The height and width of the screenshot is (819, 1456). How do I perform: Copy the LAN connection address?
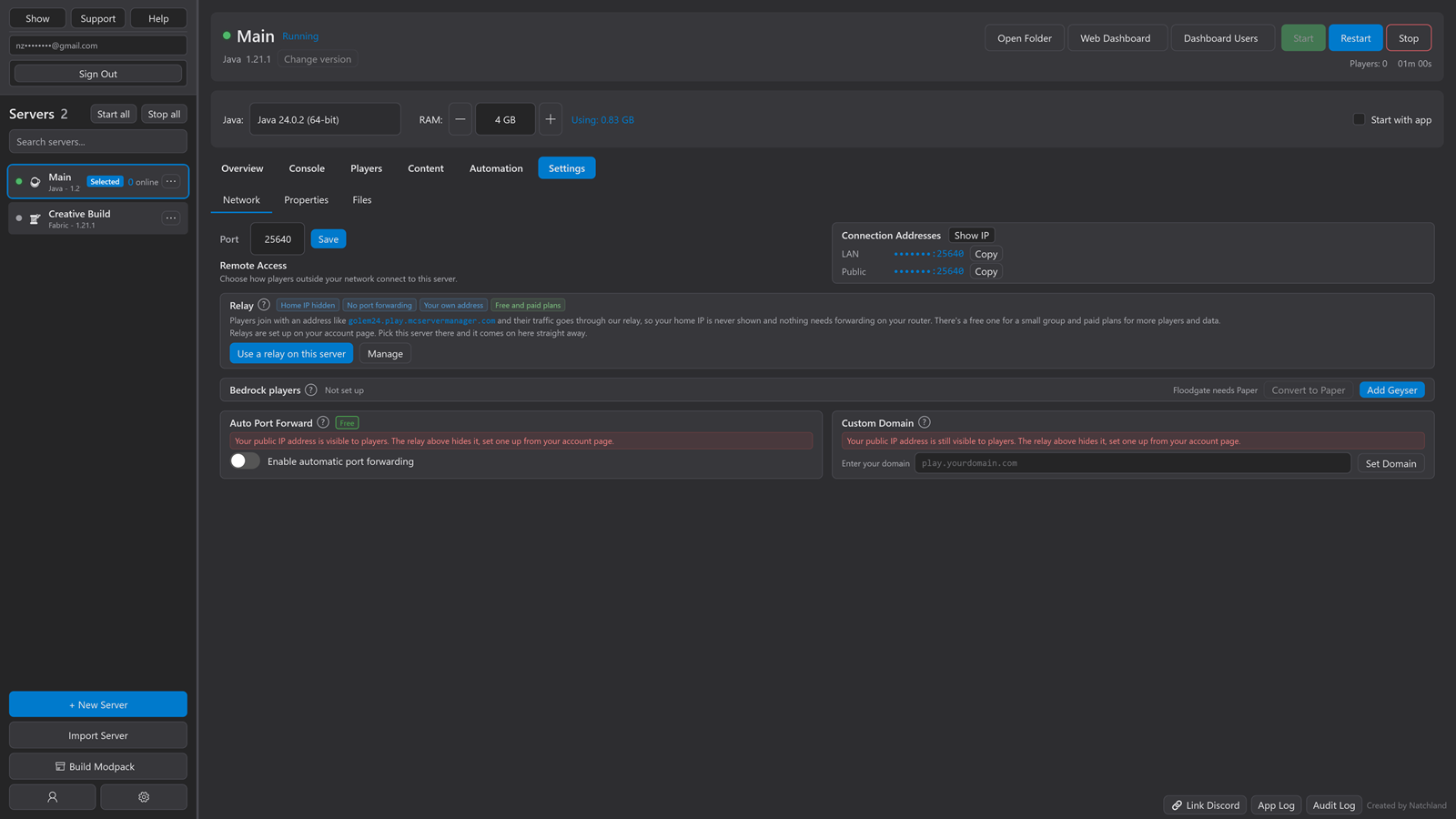click(x=986, y=254)
